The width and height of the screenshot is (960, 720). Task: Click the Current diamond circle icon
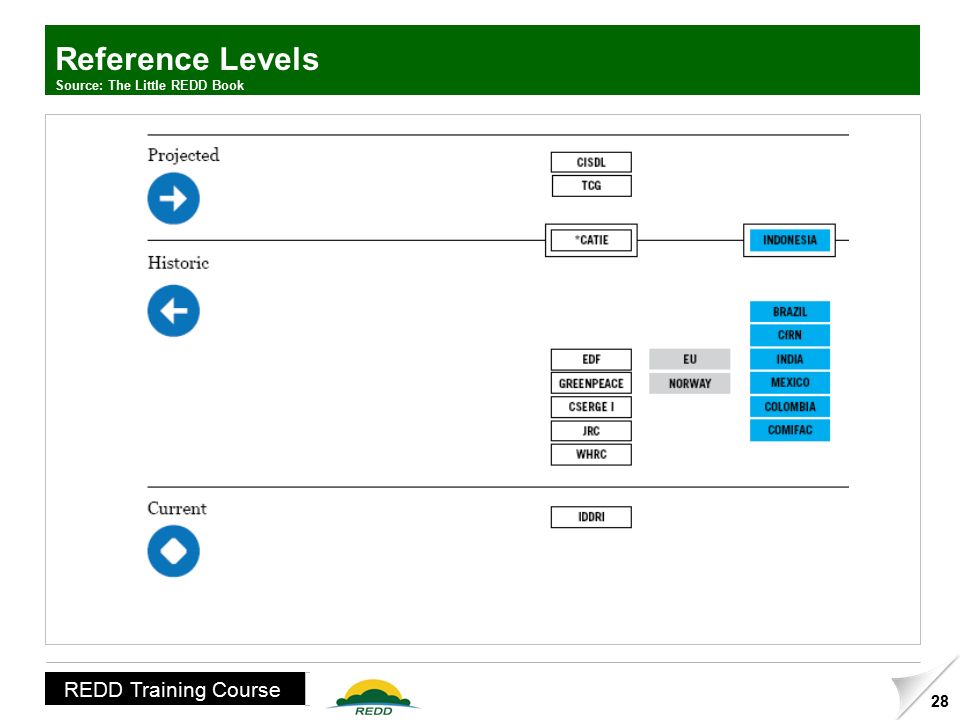(173, 551)
